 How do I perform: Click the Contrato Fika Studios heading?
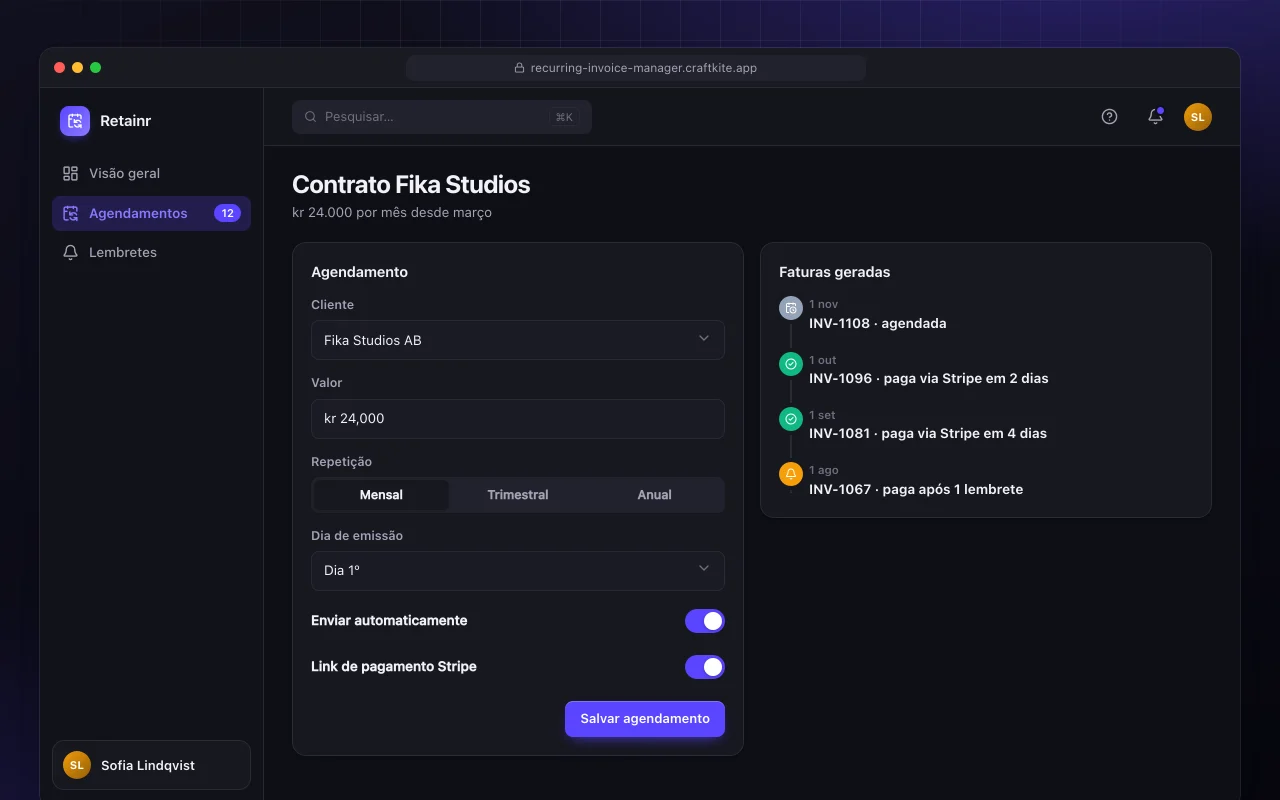pos(411,185)
